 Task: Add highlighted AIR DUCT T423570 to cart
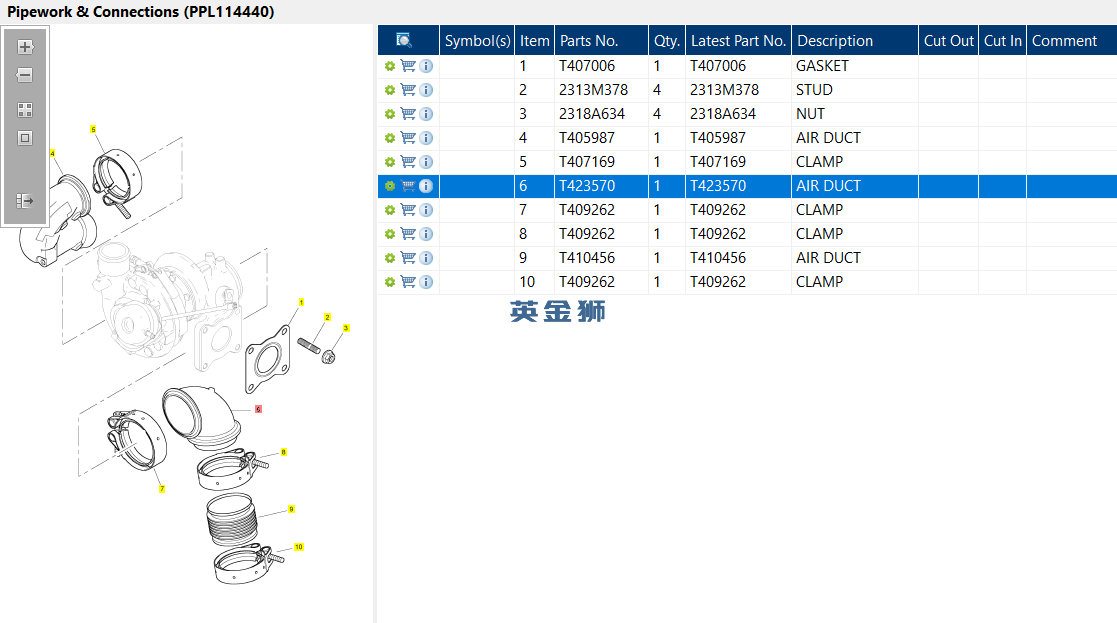(408, 186)
